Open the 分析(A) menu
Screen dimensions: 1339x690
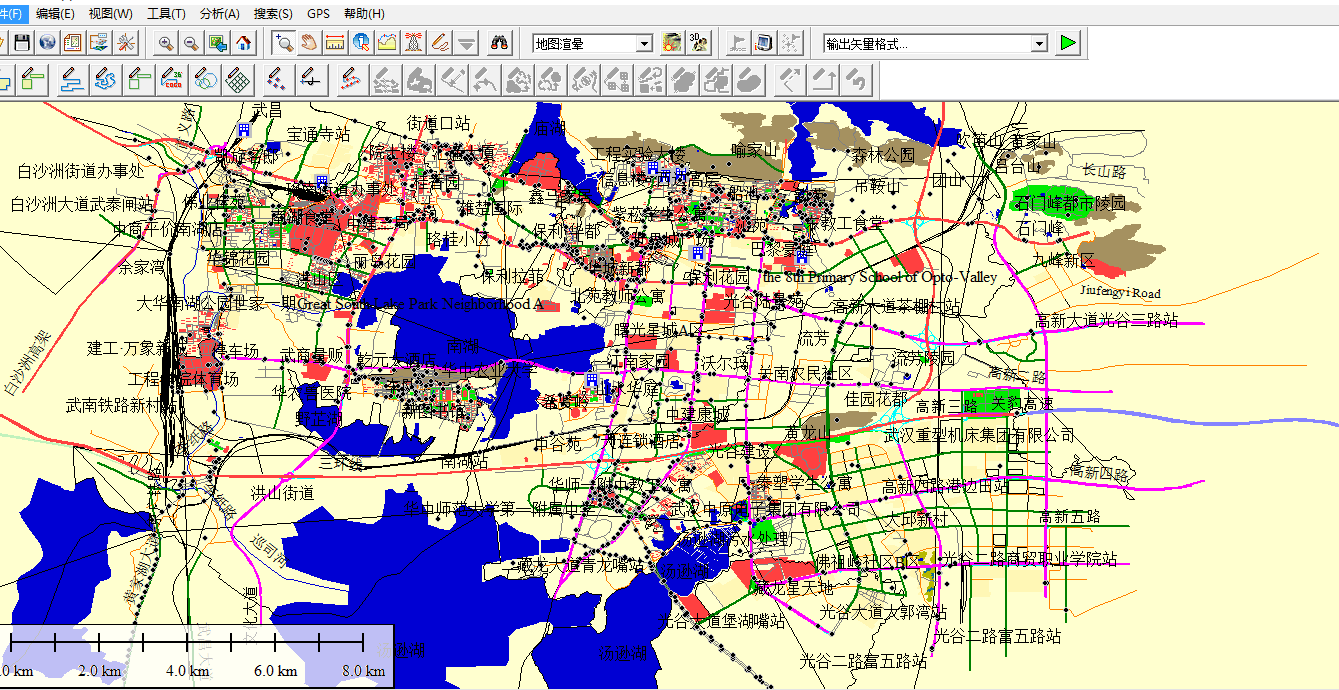[219, 14]
